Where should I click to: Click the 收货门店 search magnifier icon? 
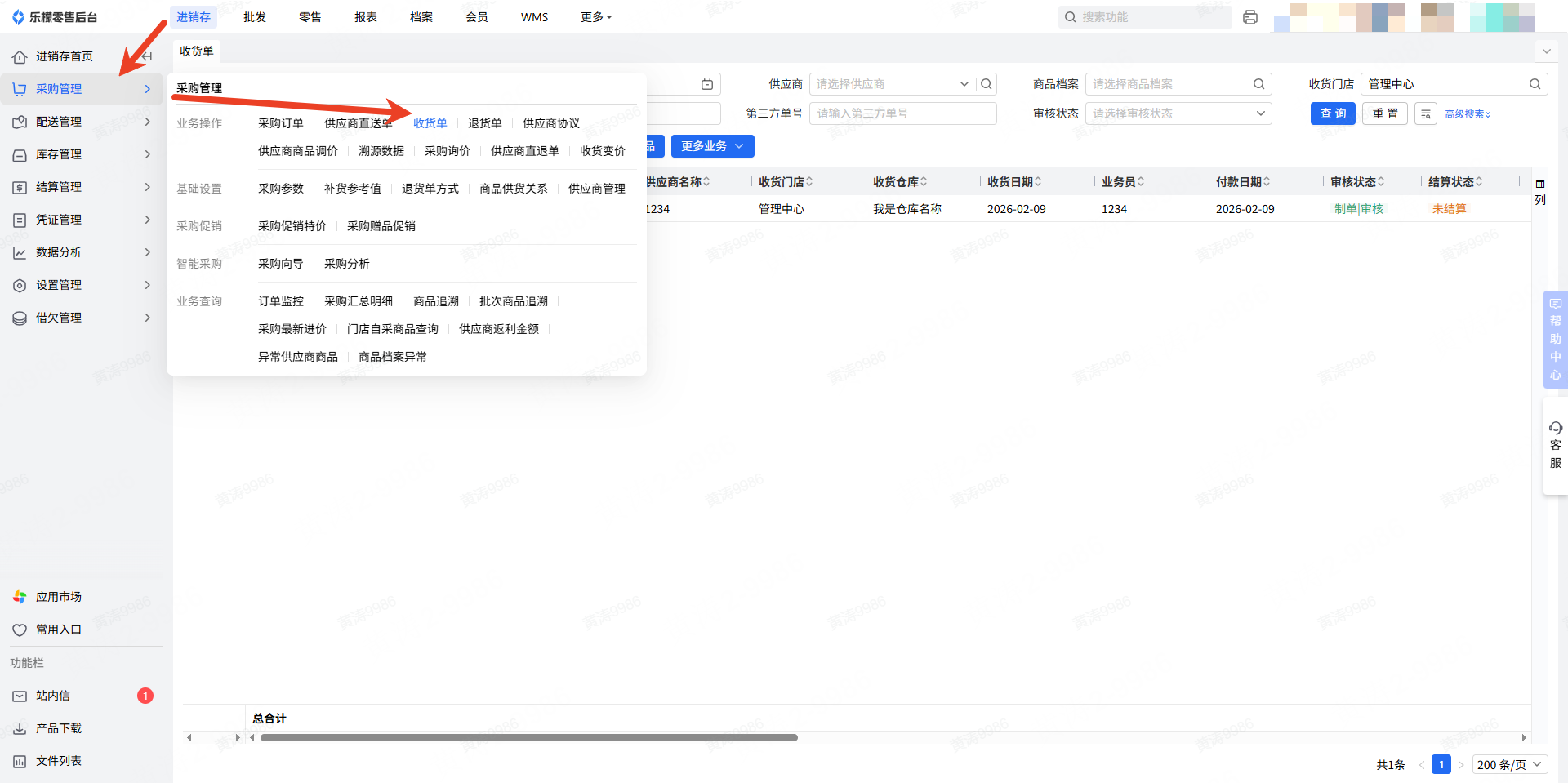click(x=1535, y=84)
